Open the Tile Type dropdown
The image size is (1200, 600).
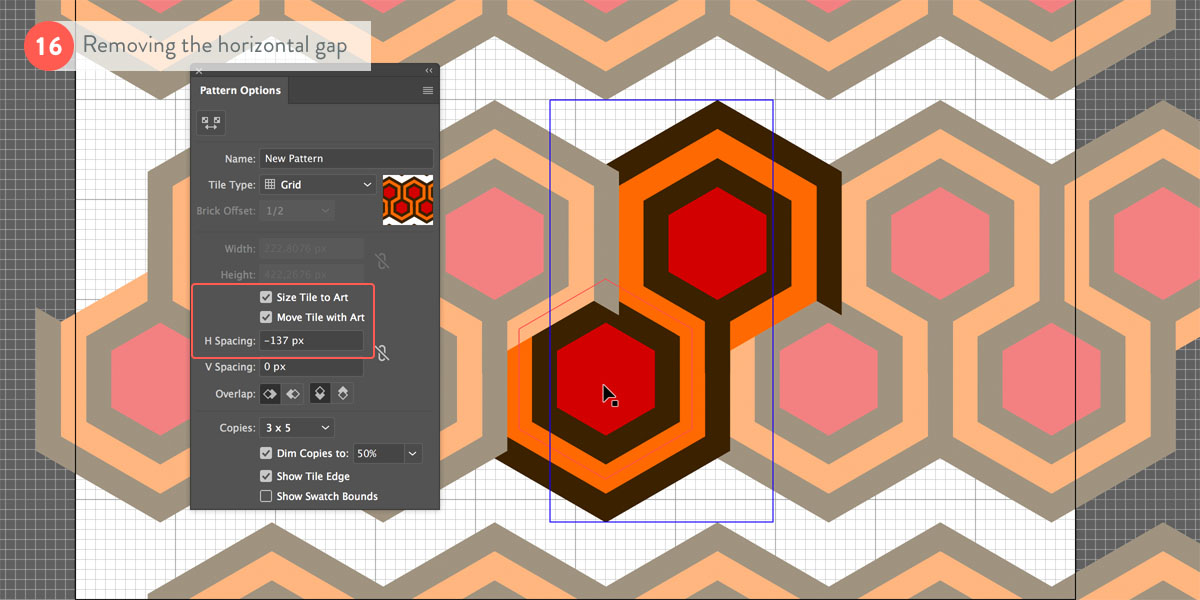317,185
